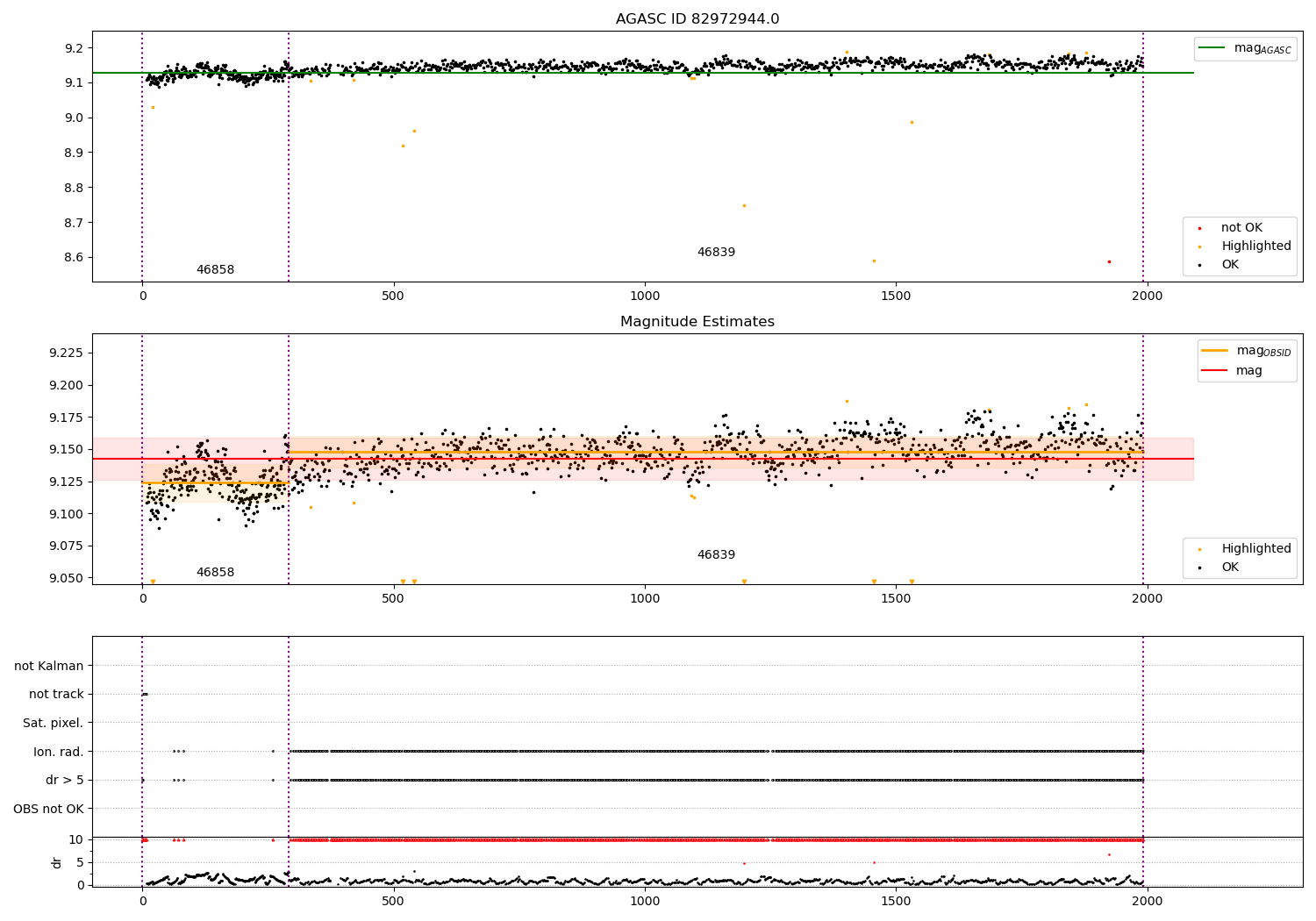Click the 9.2 y-axis tick label
The height and width of the screenshot is (921, 1316).
(75, 48)
